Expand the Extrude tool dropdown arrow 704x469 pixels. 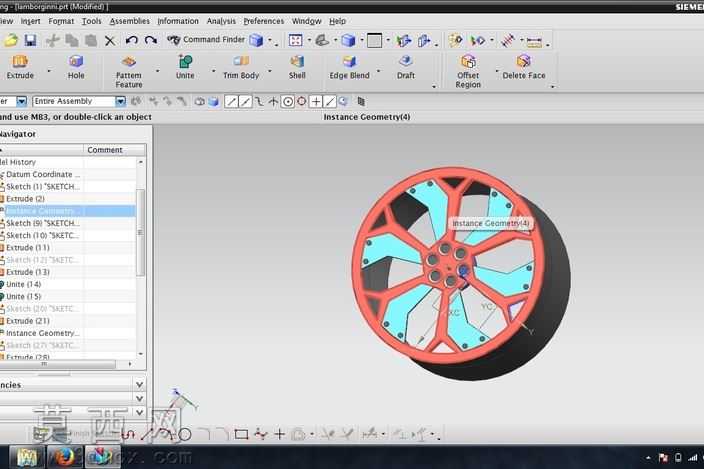coord(49,71)
